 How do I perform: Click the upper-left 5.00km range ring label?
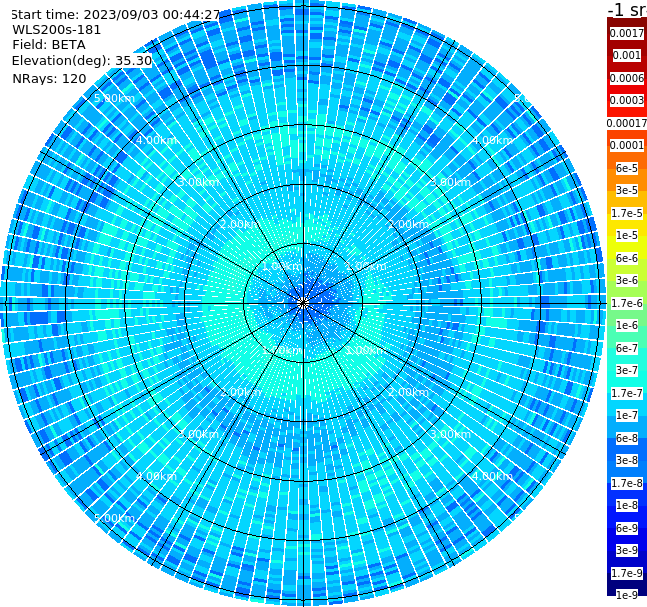[x=114, y=98]
